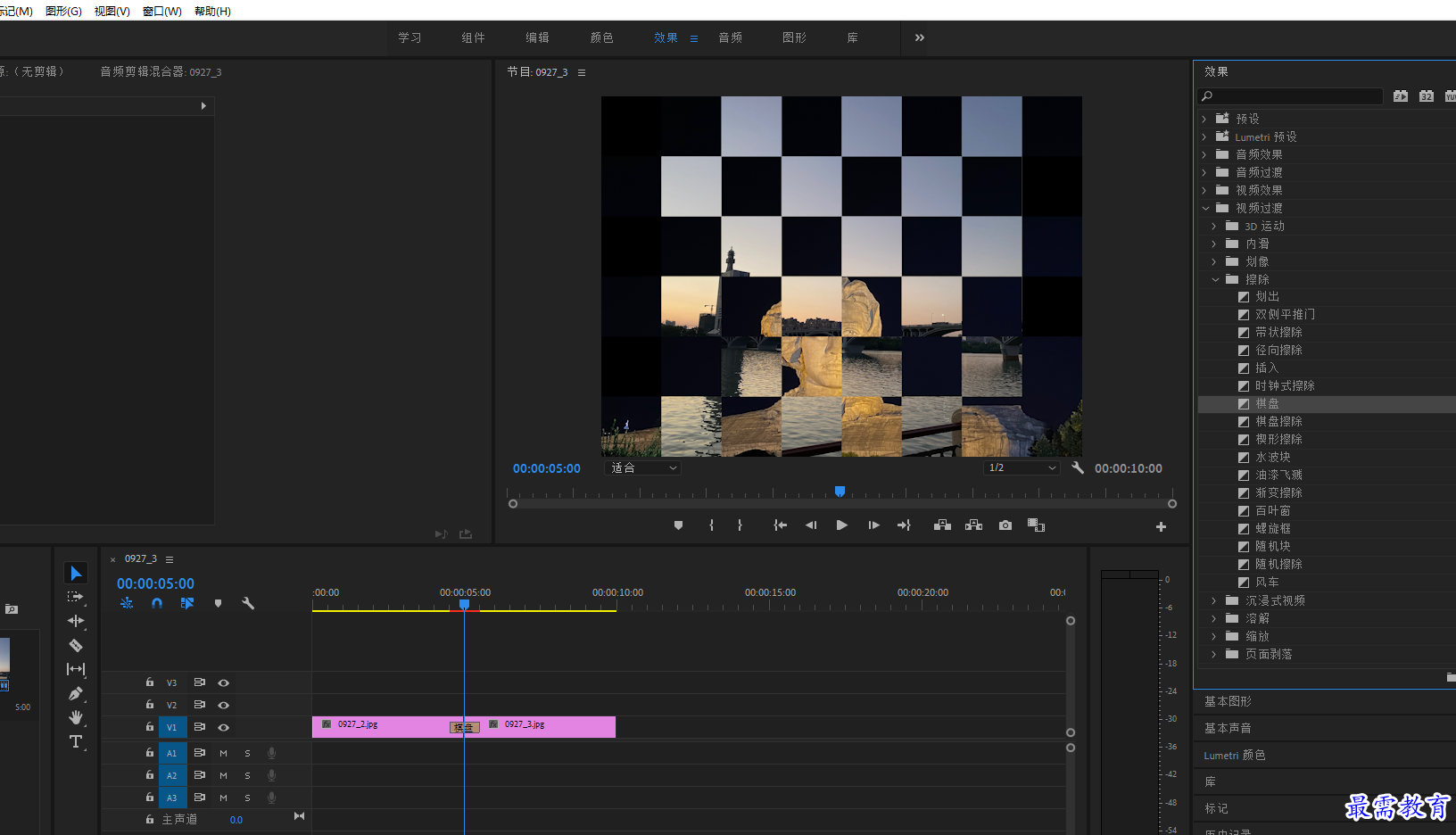Toggle linked selection in timeline
Image resolution: width=1456 pixels, height=835 pixels.
click(187, 603)
